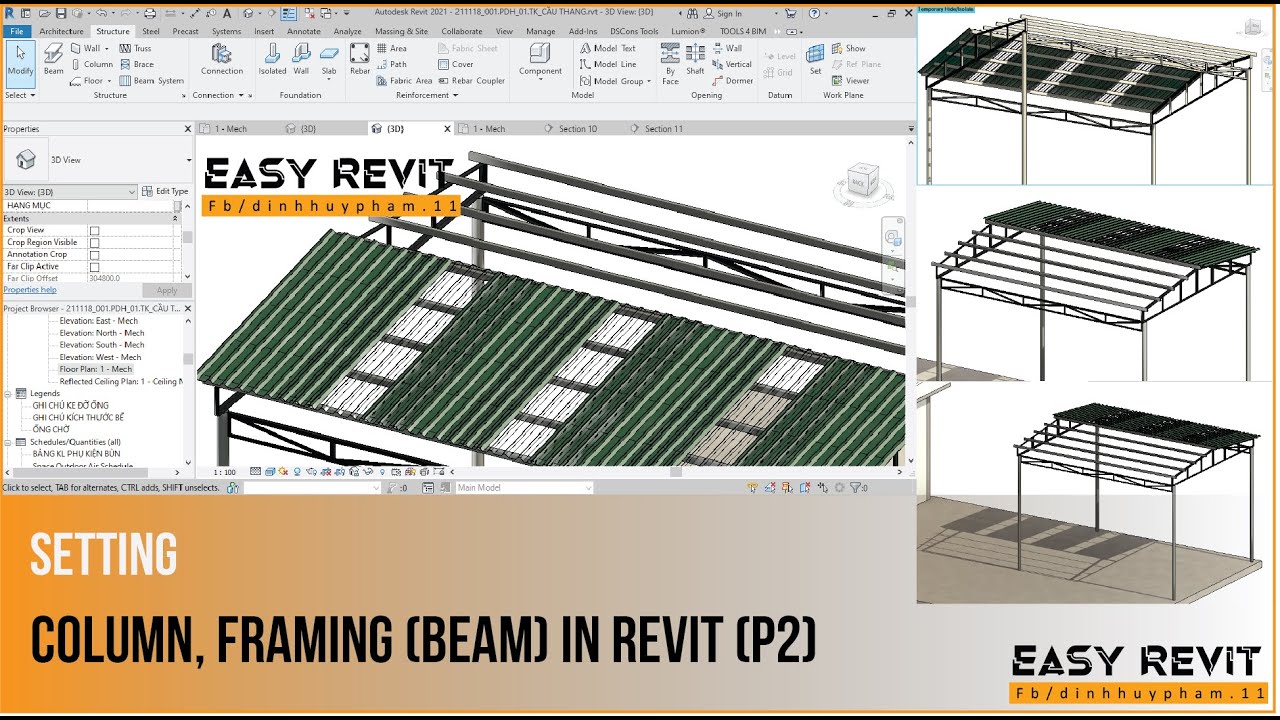Open the Connection tool
1280x720 pixels.
pos(221,60)
